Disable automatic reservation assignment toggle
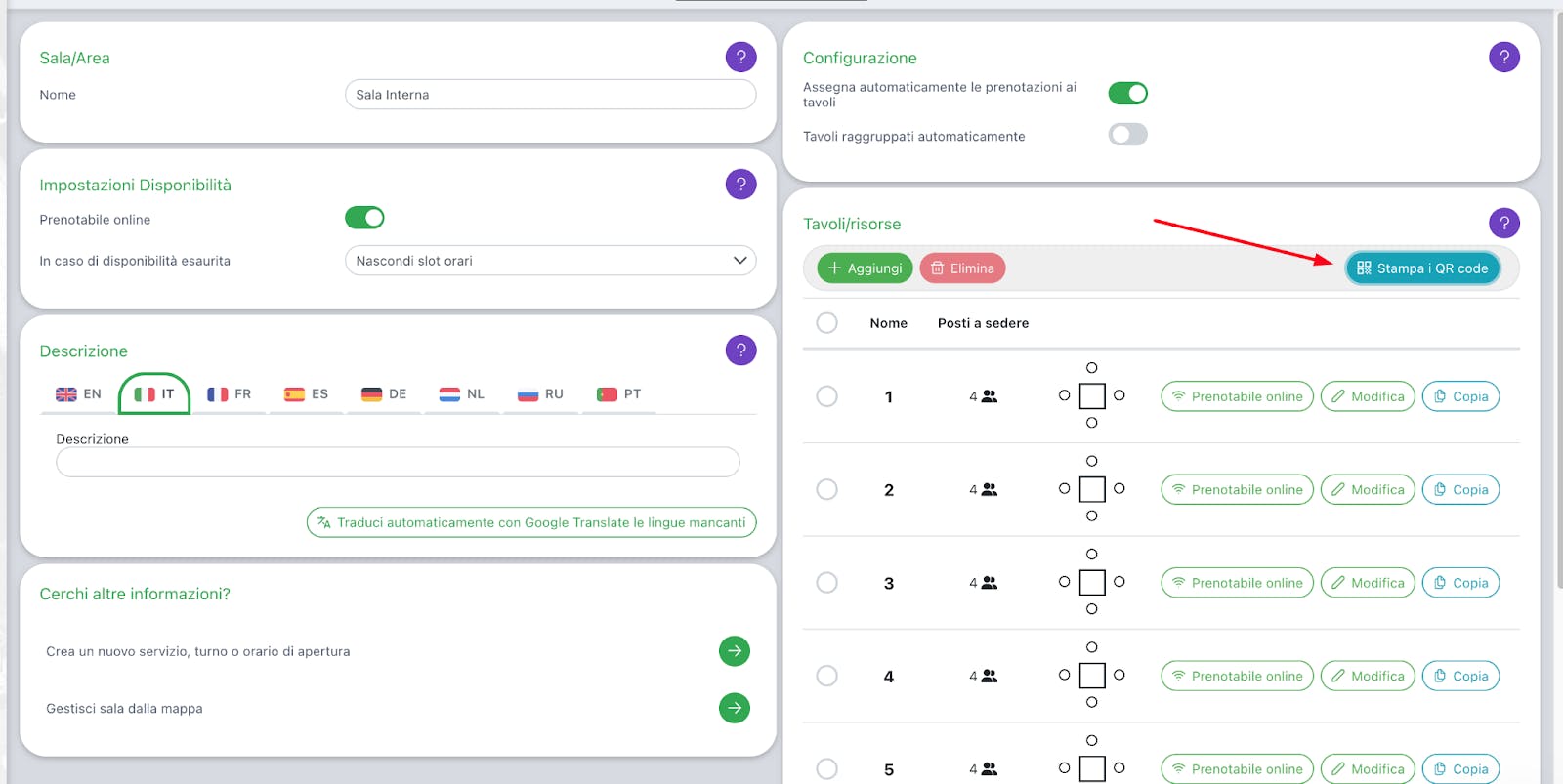 pos(1127,93)
